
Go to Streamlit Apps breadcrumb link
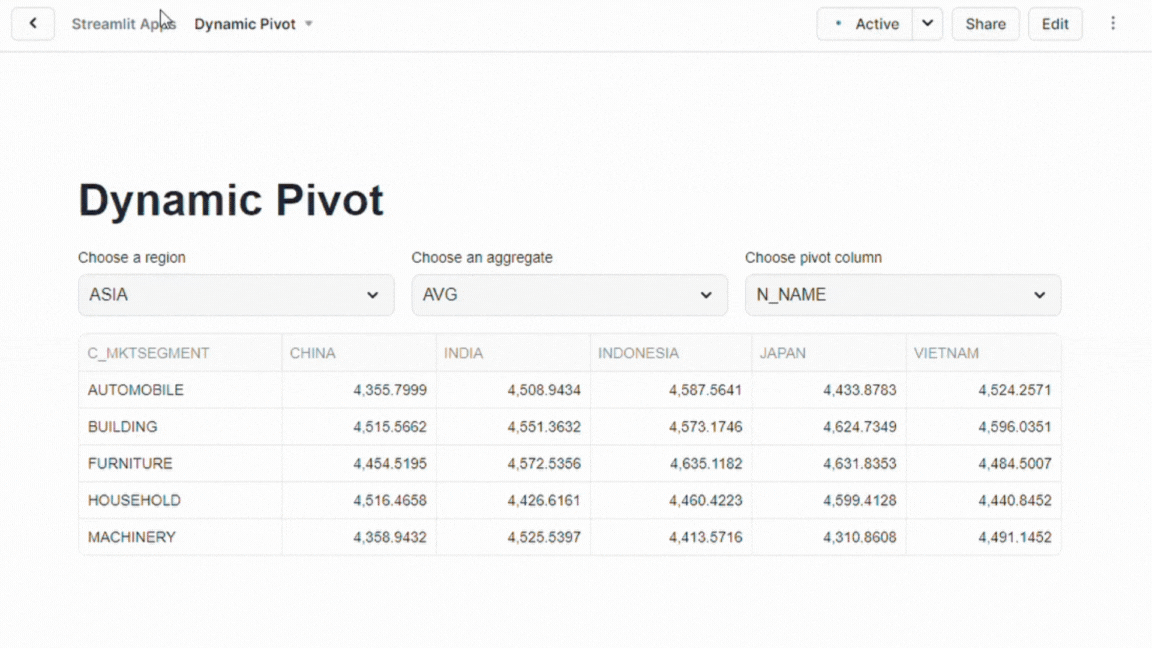point(123,24)
